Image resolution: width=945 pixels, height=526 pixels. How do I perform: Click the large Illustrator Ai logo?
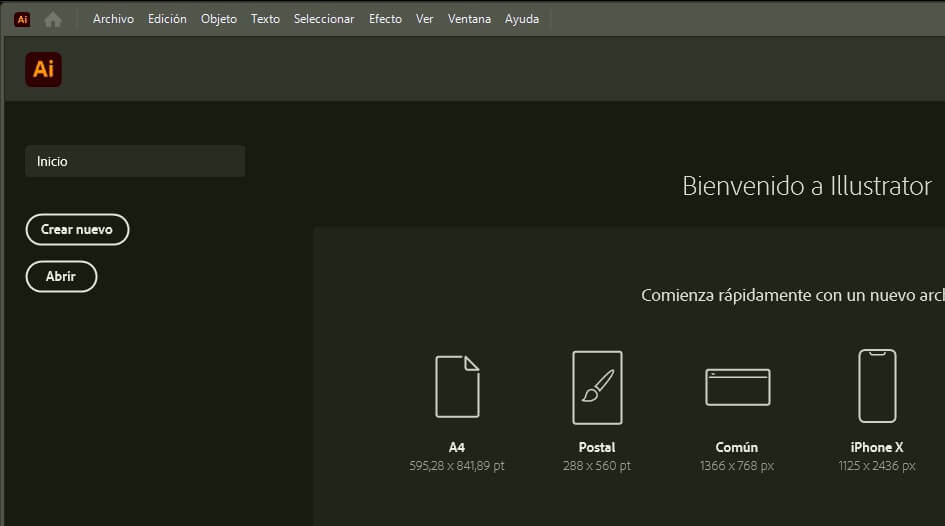coord(43,69)
